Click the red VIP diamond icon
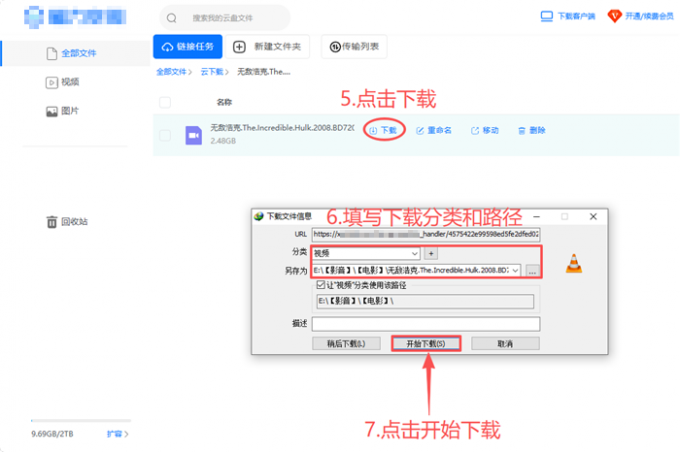This screenshot has width=680, height=452. pos(615,16)
